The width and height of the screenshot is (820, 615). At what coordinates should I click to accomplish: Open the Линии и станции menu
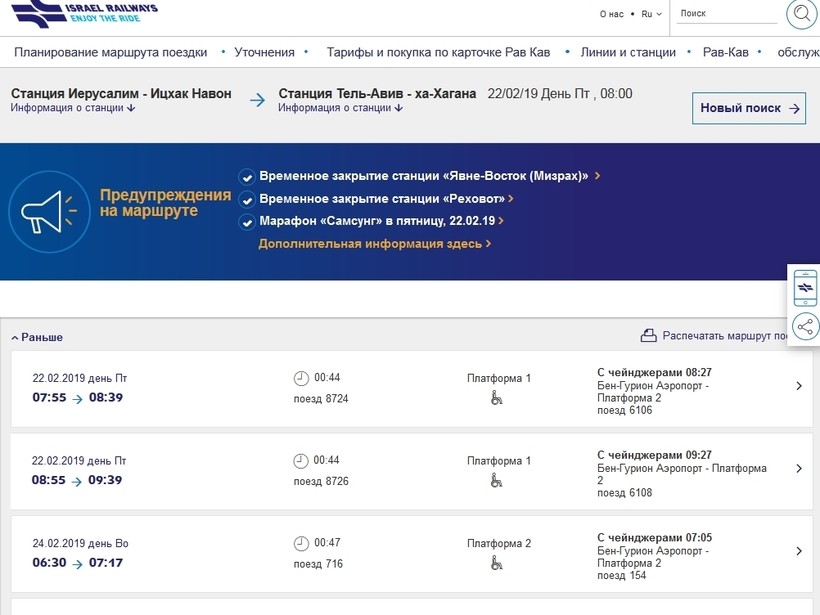coord(628,52)
